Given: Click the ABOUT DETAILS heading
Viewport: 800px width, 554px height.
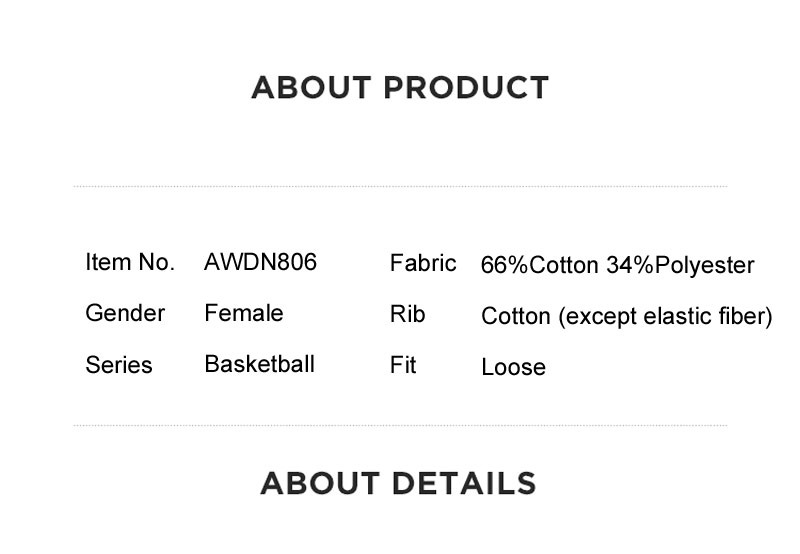Looking at the screenshot, I should click(398, 483).
